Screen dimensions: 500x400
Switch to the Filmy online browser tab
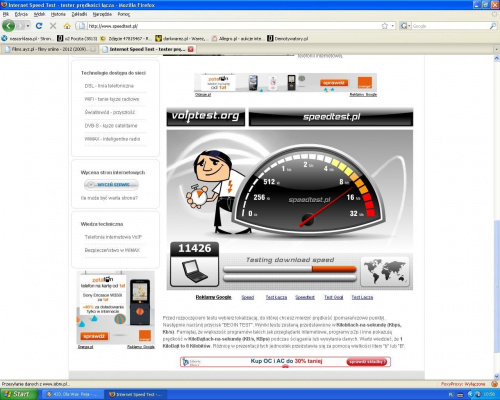(50, 49)
